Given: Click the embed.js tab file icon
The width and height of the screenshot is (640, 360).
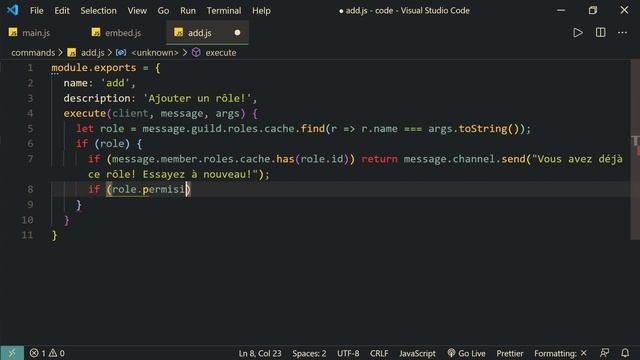Looking at the screenshot, I should coord(96,32).
